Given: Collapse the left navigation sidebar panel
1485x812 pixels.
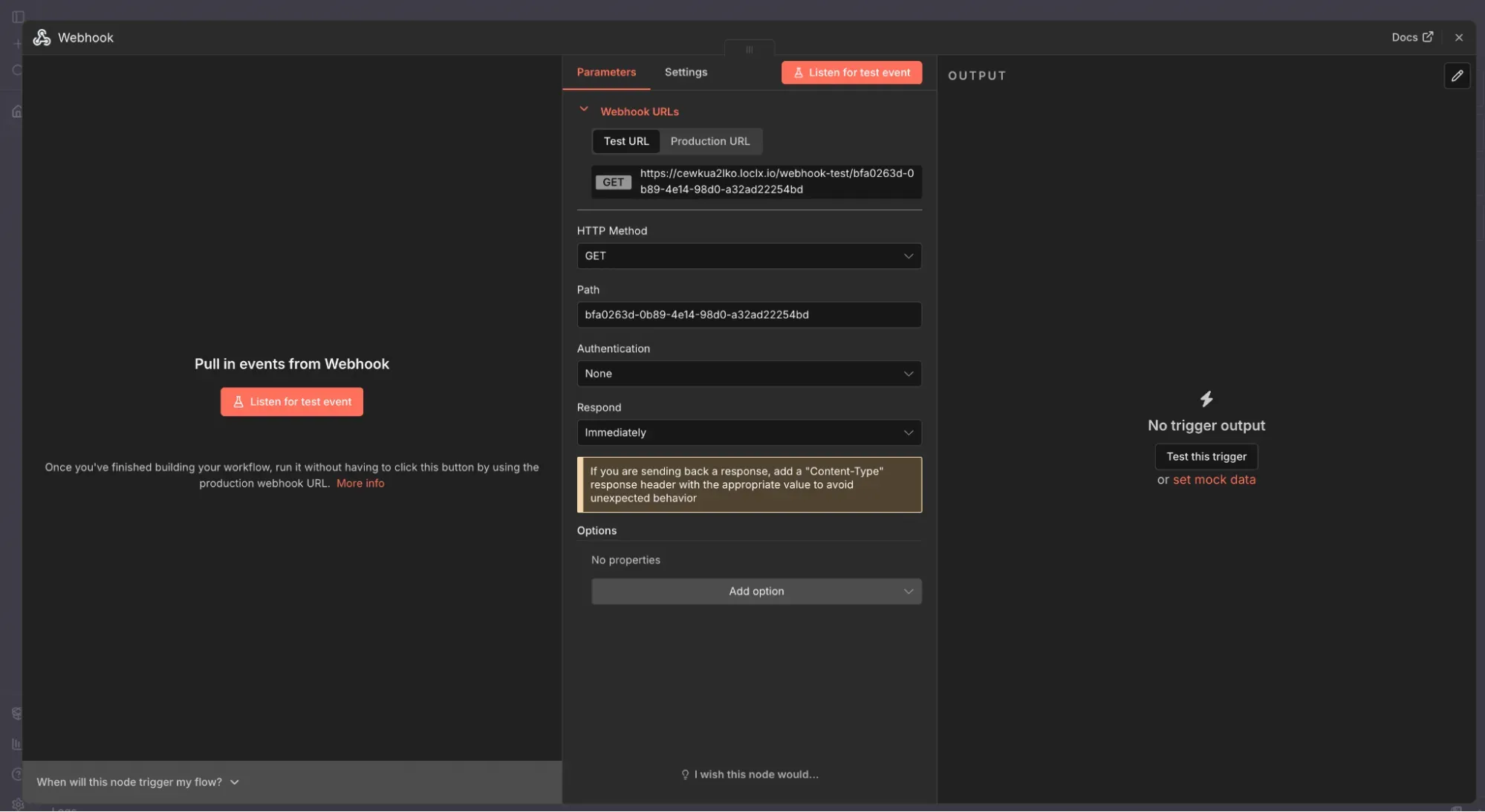Looking at the screenshot, I should tap(17, 16).
